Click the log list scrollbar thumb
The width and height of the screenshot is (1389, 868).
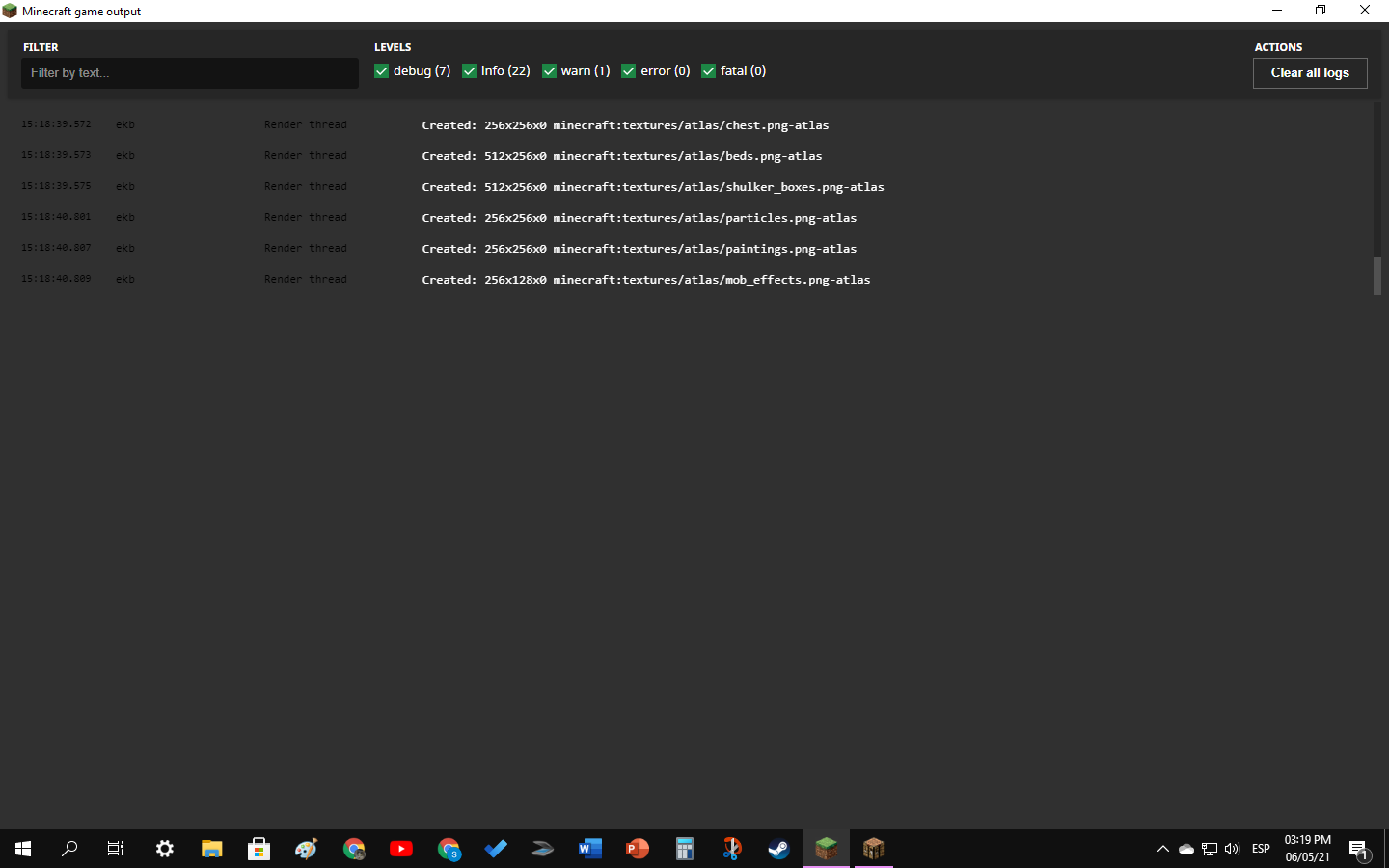point(1377,276)
